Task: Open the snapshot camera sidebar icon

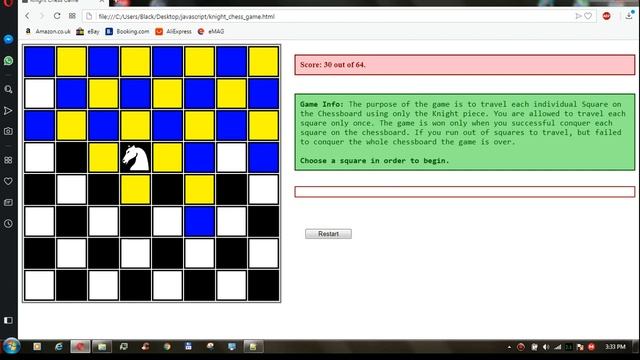Action: (8, 131)
